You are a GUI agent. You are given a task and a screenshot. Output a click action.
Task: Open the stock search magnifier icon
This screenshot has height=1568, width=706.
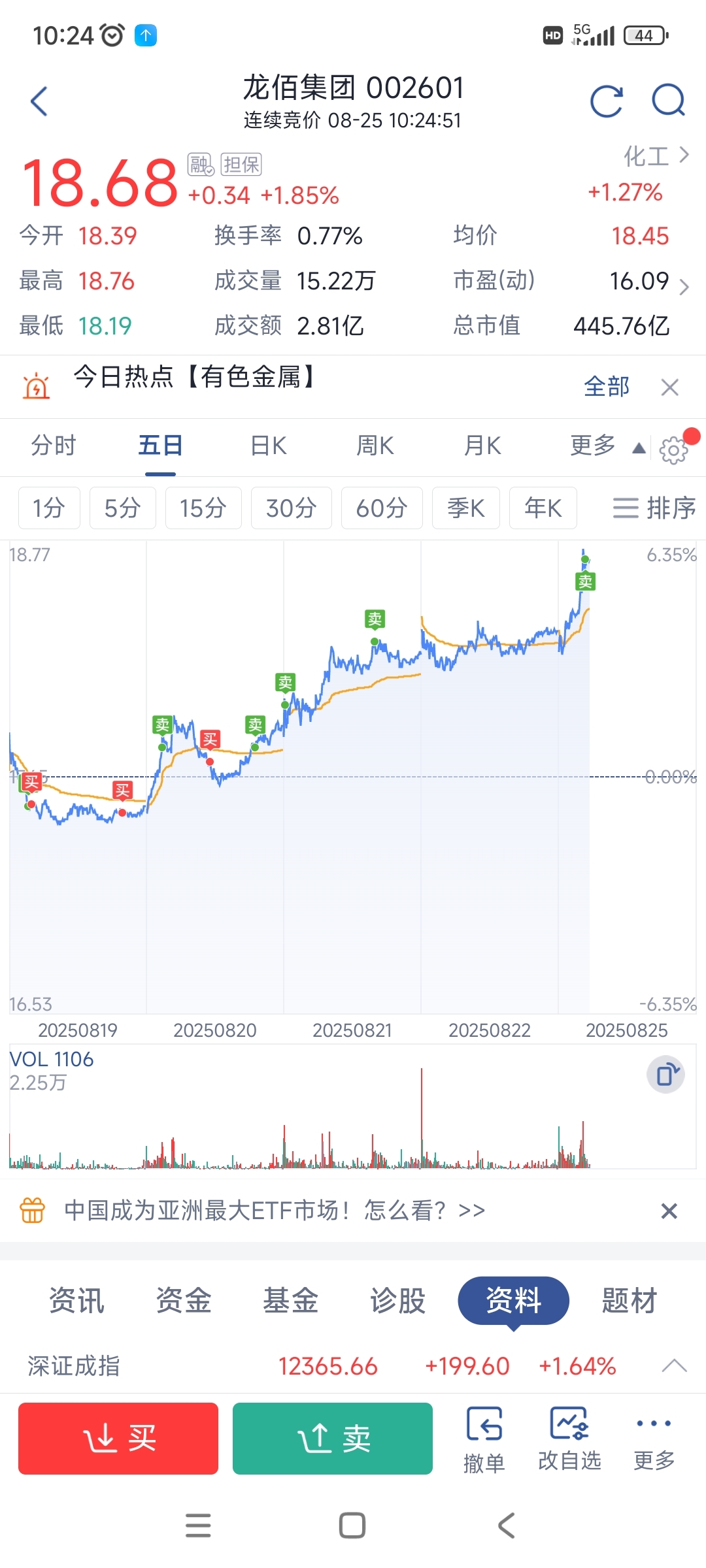669,101
